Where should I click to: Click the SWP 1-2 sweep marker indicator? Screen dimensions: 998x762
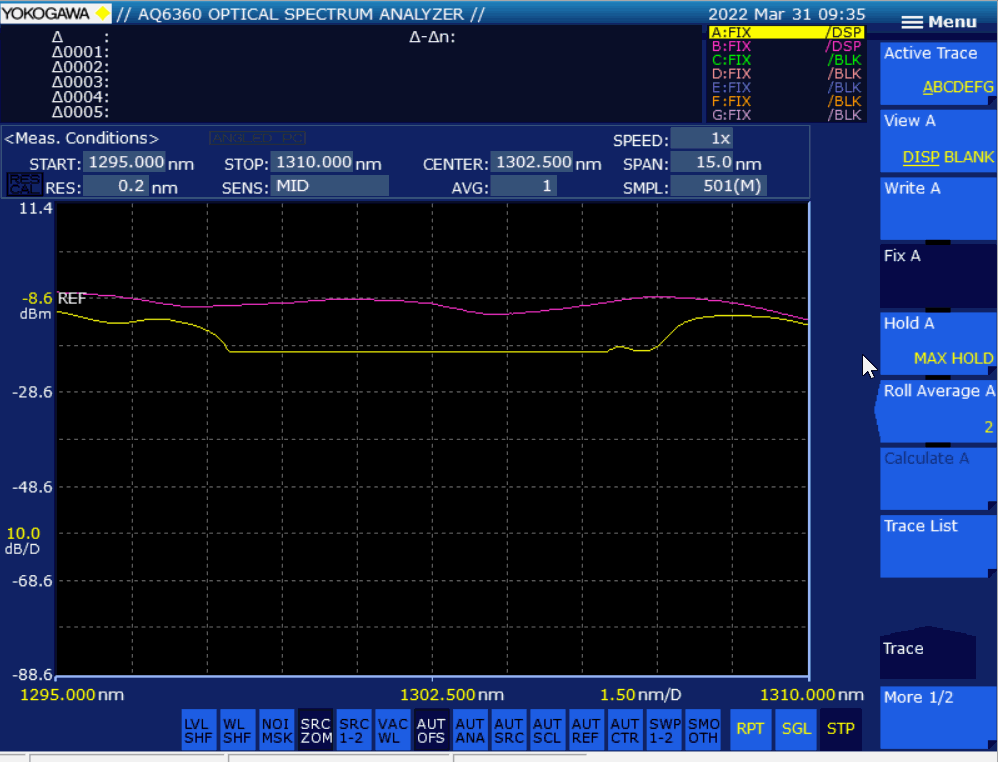pyautogui.click(x=664, y=730)
